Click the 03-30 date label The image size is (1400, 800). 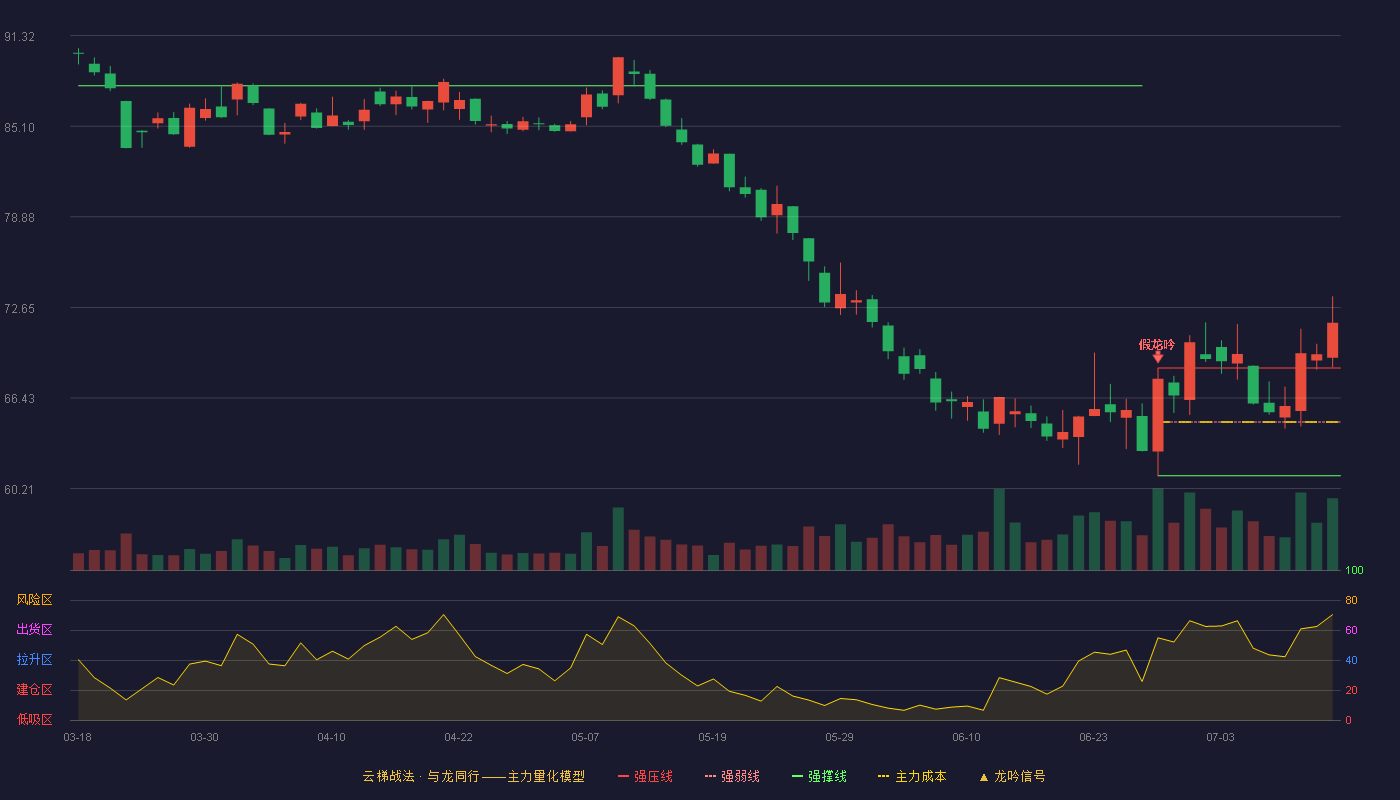204,737
